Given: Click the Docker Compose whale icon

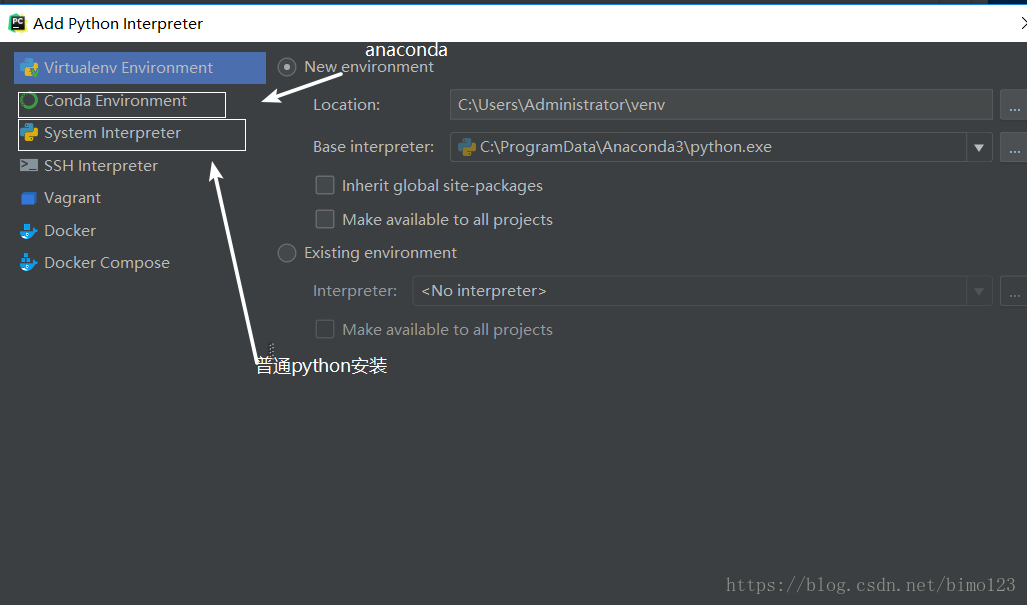Looking at the screenshot, I should [29, 263].
